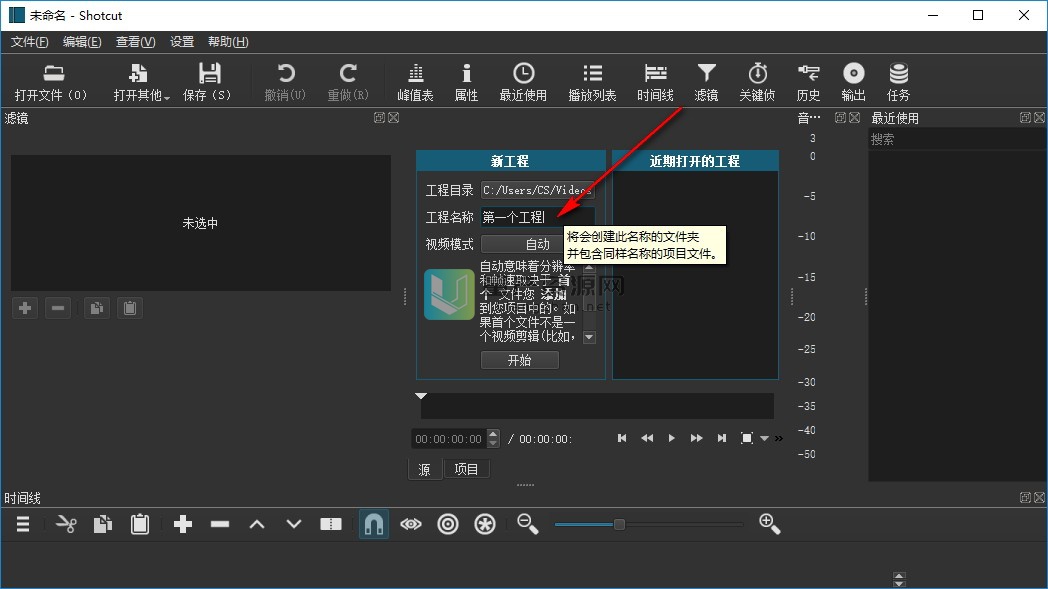Image resolution: width=1048 pixels, height=589 pixels.
Task: Close the Filters (滤镜) panel
Action: [x=394, y=118]
